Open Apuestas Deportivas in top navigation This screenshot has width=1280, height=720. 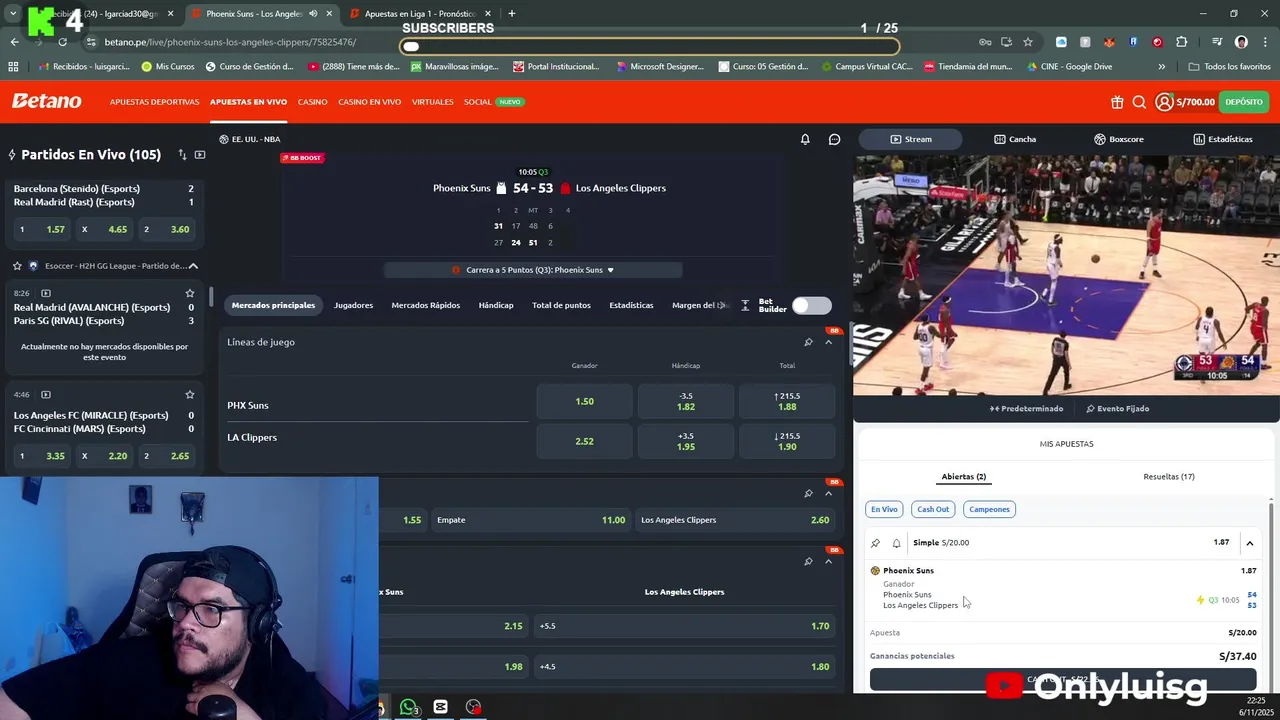pyautogui.click(x=154, y=102)
